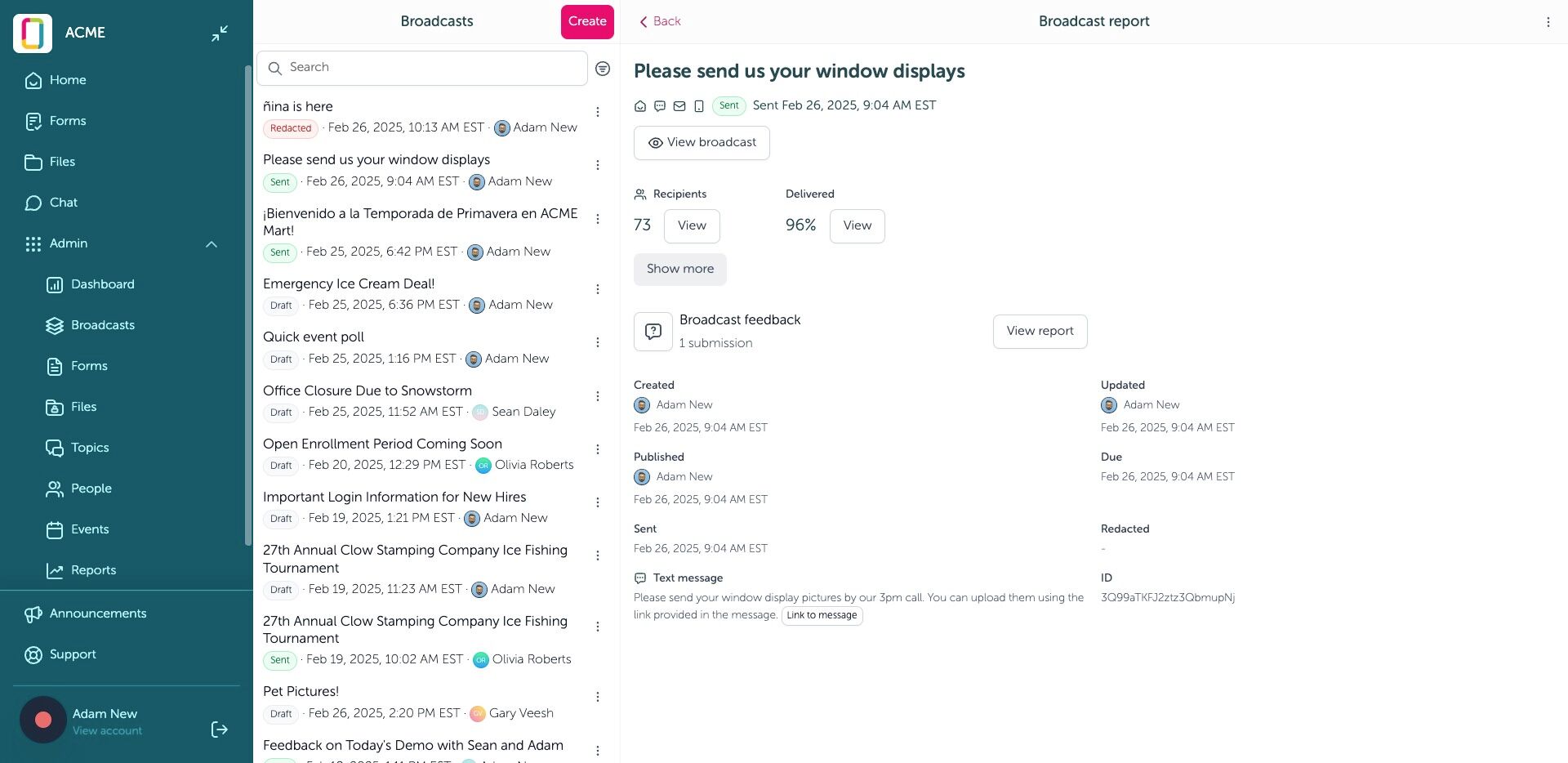Open options menu for ñina is here

pos(598,112)
